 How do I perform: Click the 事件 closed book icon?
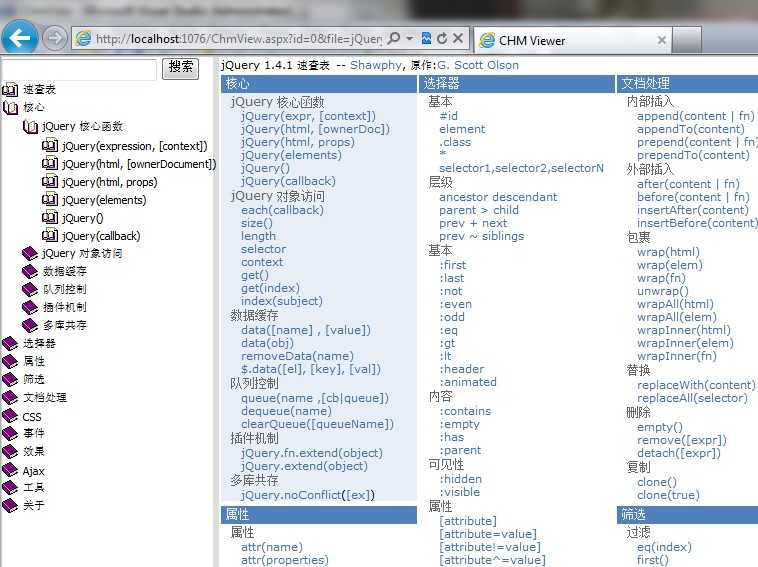click(x=10, y=433)
